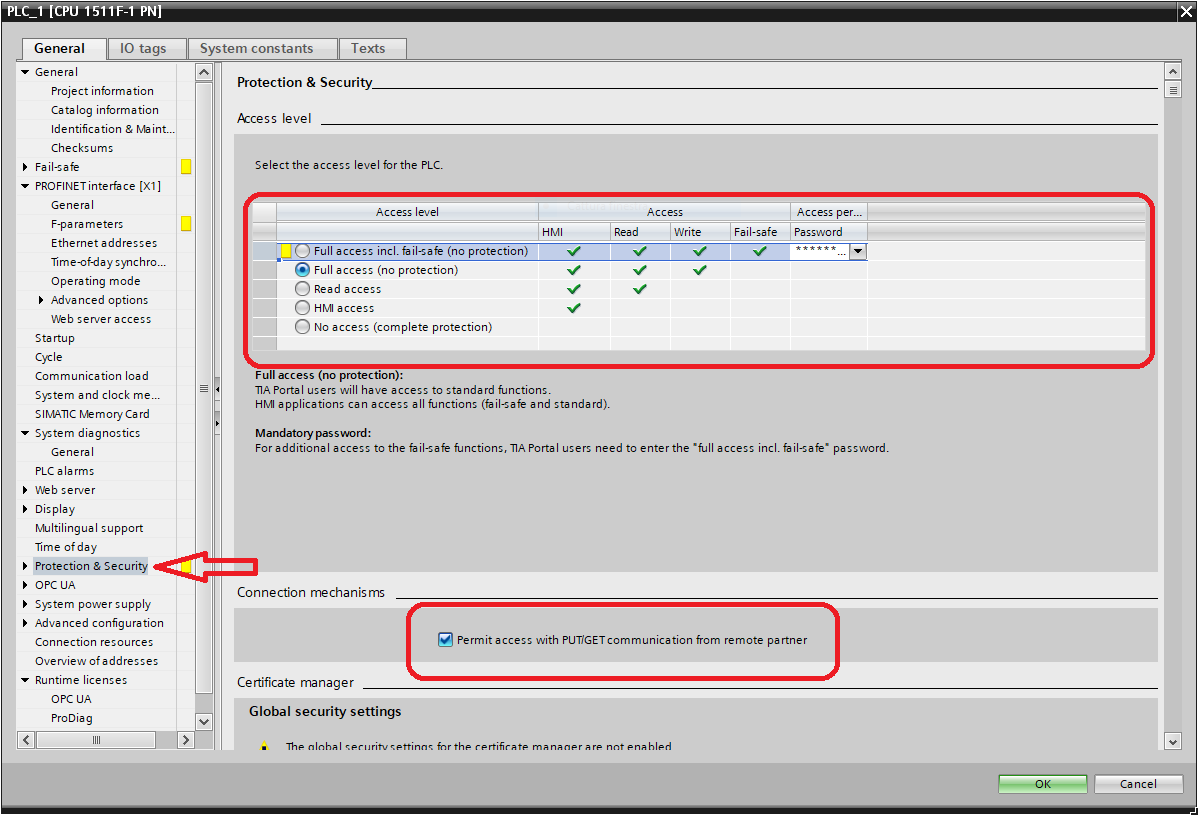Viewport: 1198px width, 815px height.
Task: Select Project information in the tree
Action: (x=102, y=91)
